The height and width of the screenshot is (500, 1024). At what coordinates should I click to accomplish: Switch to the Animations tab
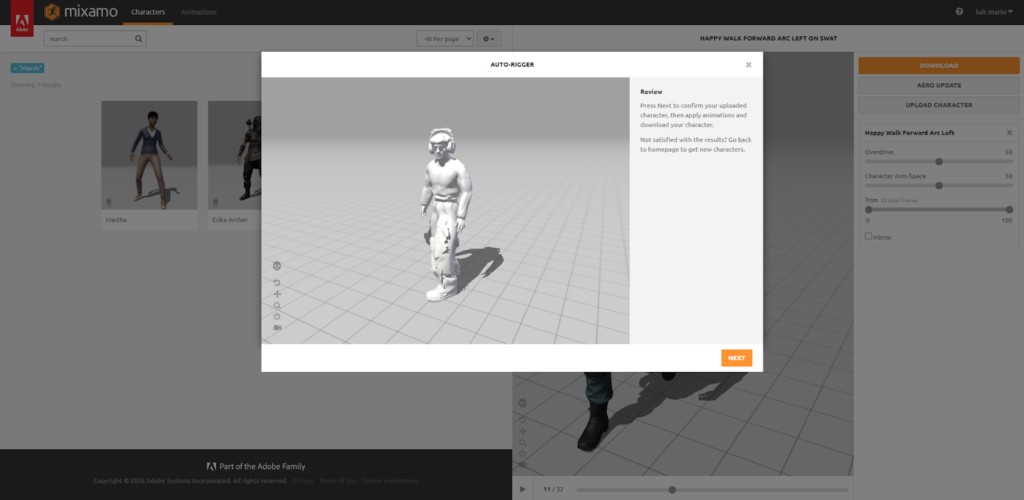coord(199,12)
